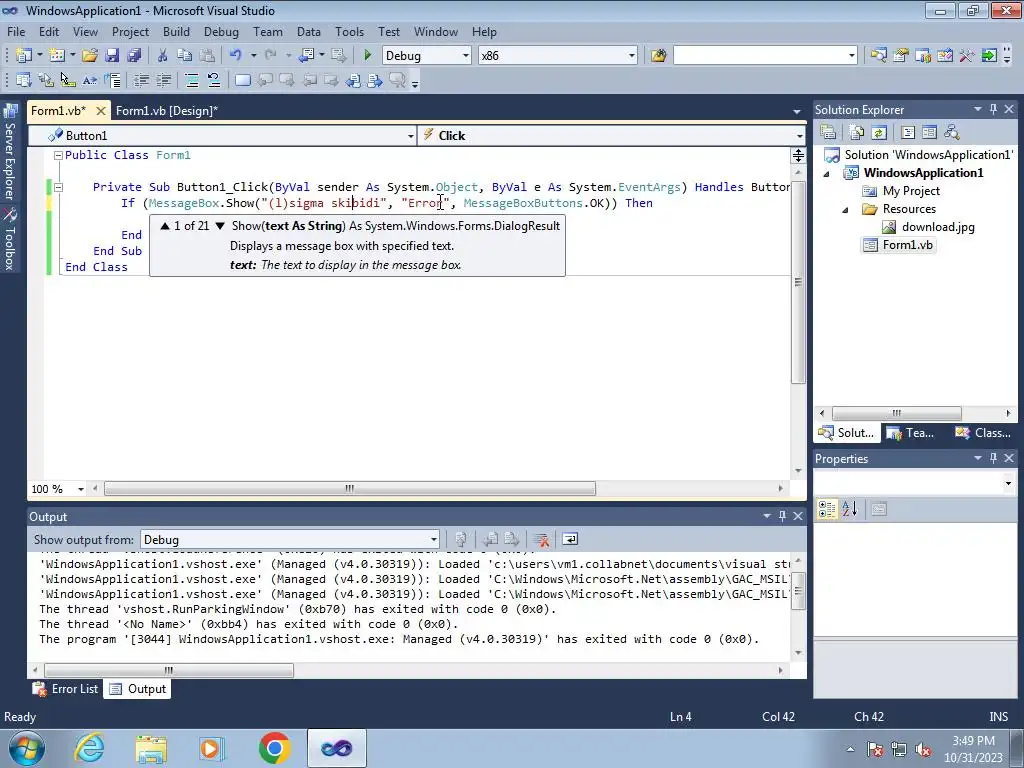Click View Class Diagram icon in Solution Explorer
1024x768 pixels.
(952, 133)
